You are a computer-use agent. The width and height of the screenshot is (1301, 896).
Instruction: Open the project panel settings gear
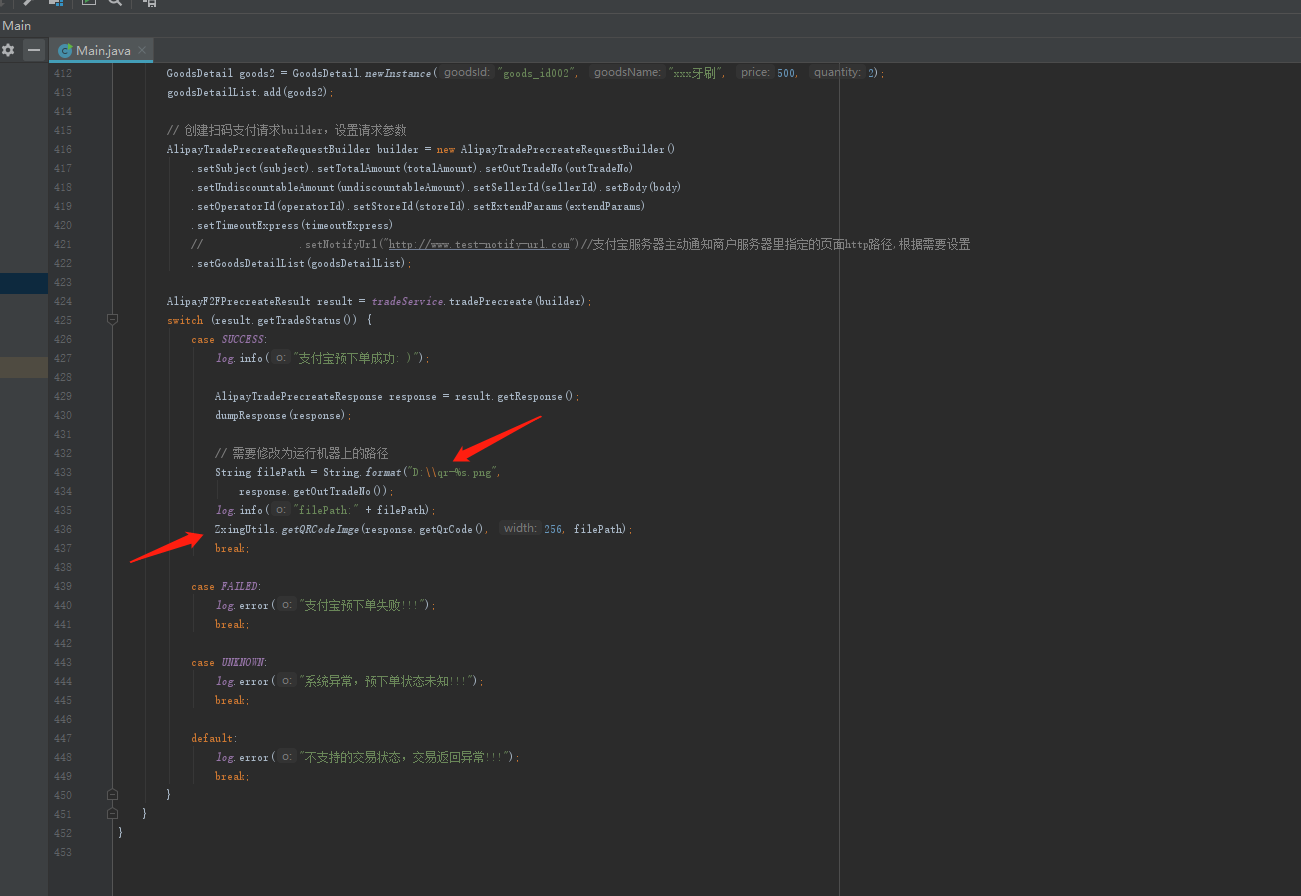(8, 50)
